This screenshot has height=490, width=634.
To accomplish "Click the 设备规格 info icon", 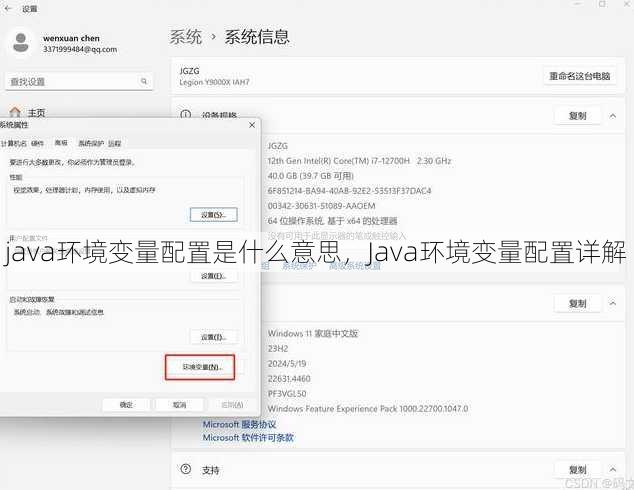I will [186, 115].
